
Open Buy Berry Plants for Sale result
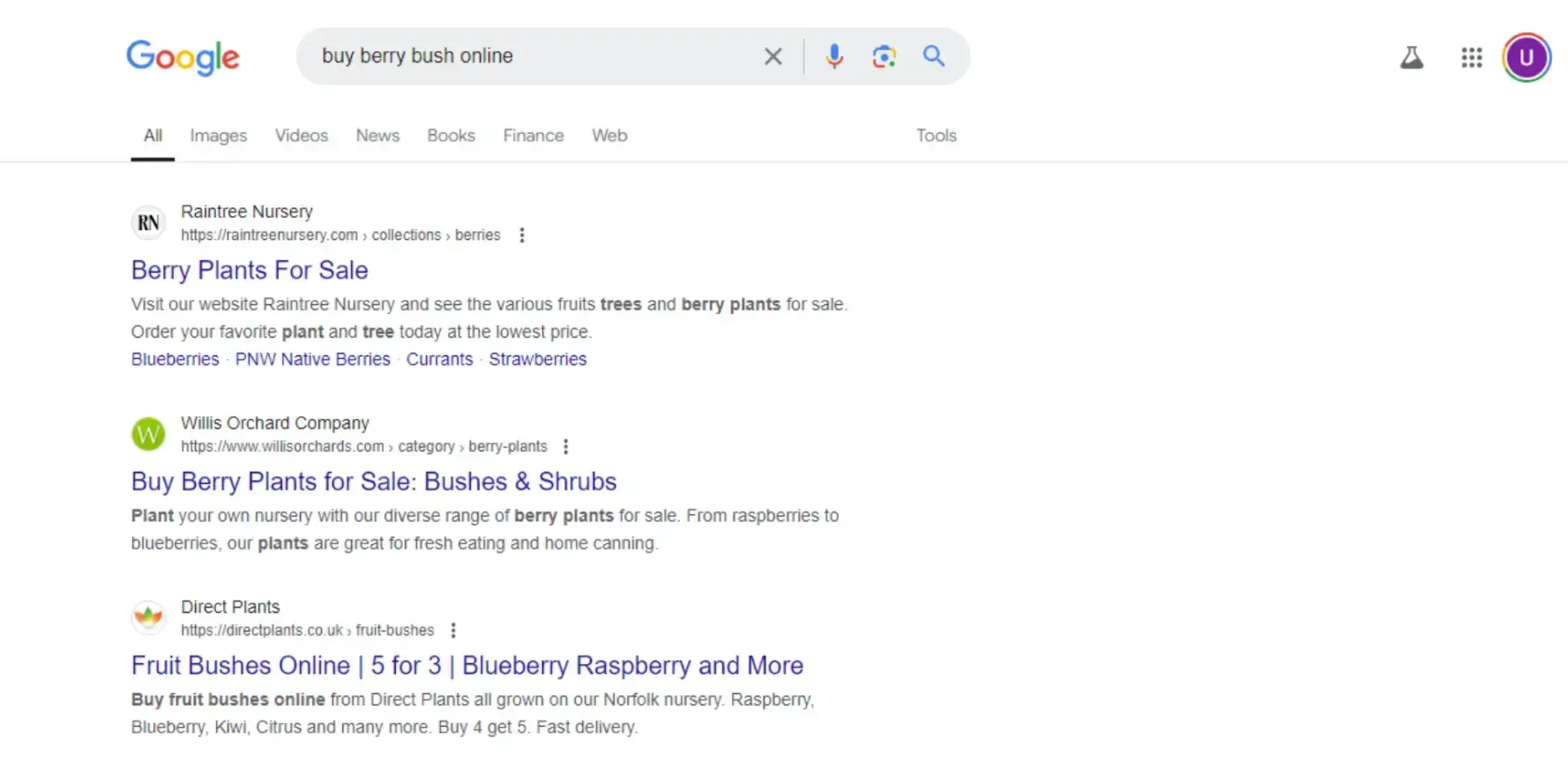(x=374, y=482)
